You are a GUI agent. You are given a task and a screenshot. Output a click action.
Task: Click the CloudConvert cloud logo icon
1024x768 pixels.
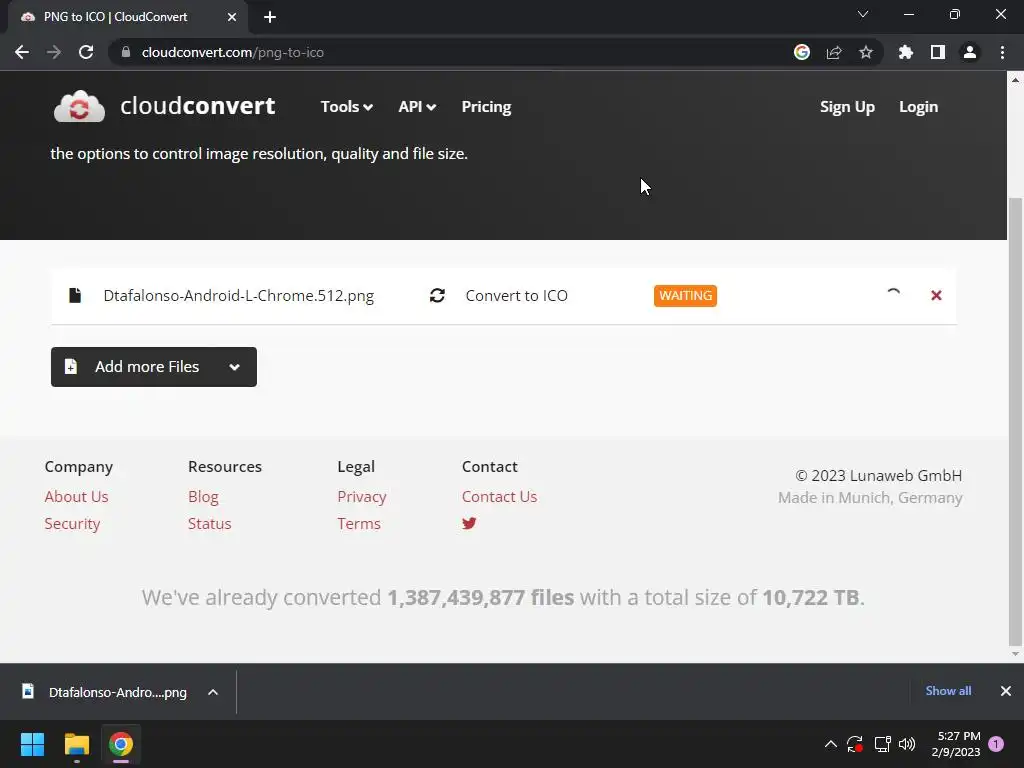(79, 106)
